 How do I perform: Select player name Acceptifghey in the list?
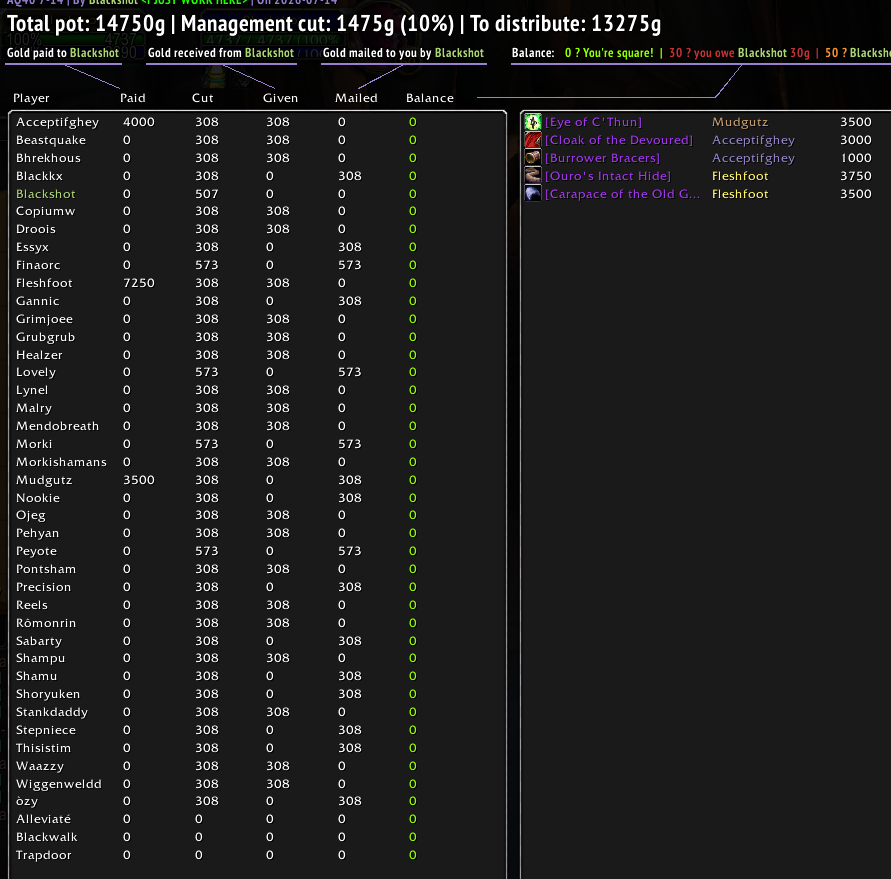point(57,122)
